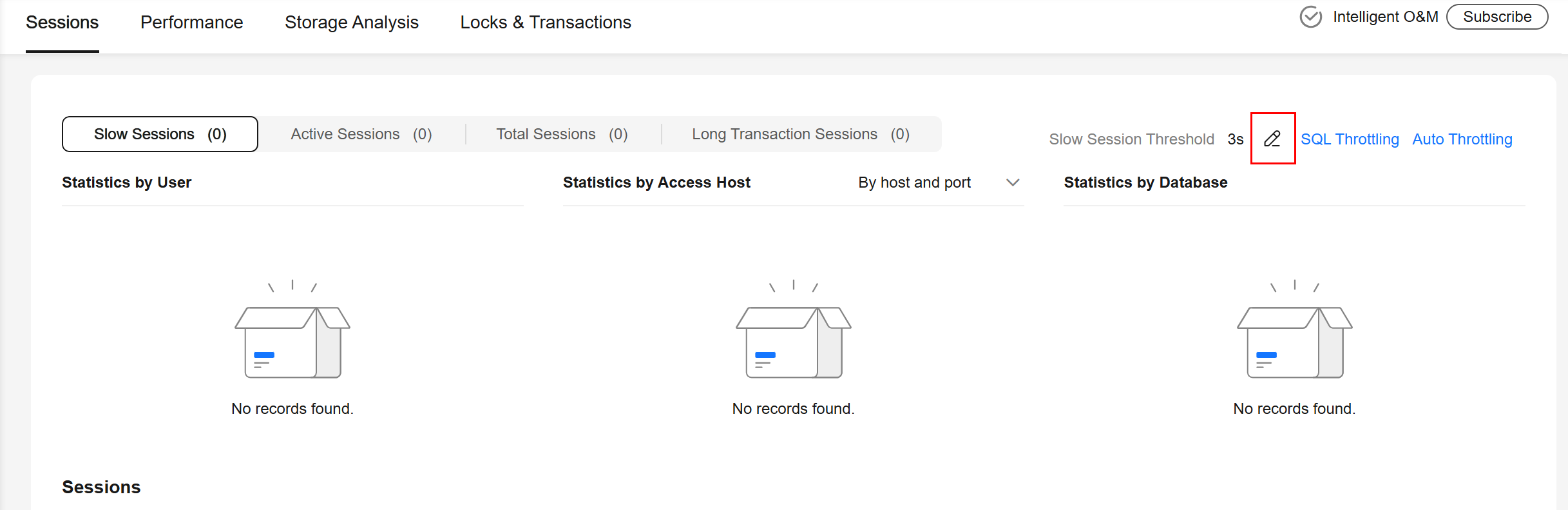Select the Sessions tab
The width and height of the screenshot is (1568, 510).
click(x=62, y=23)
